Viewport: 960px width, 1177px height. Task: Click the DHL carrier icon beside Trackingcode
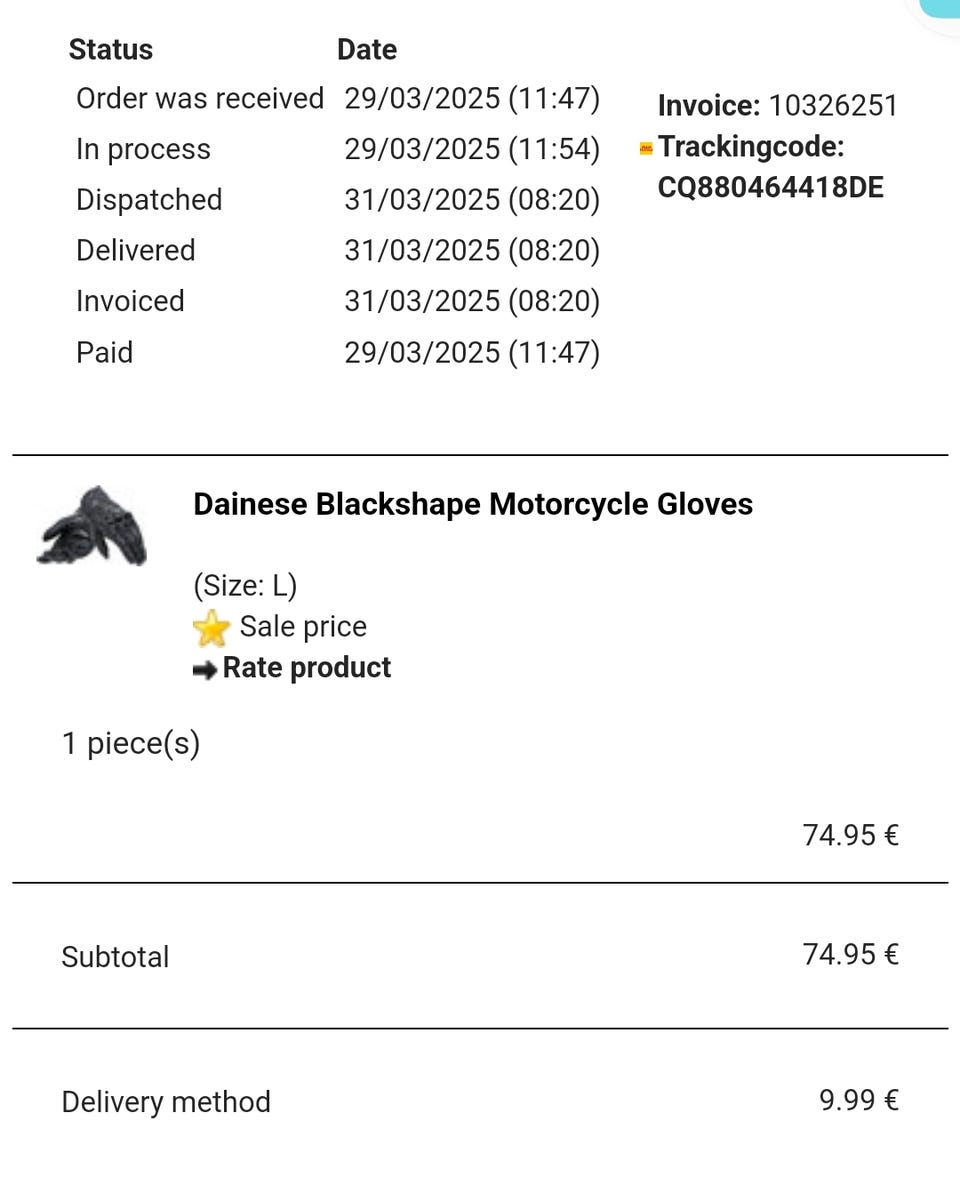tap(646, 148)
